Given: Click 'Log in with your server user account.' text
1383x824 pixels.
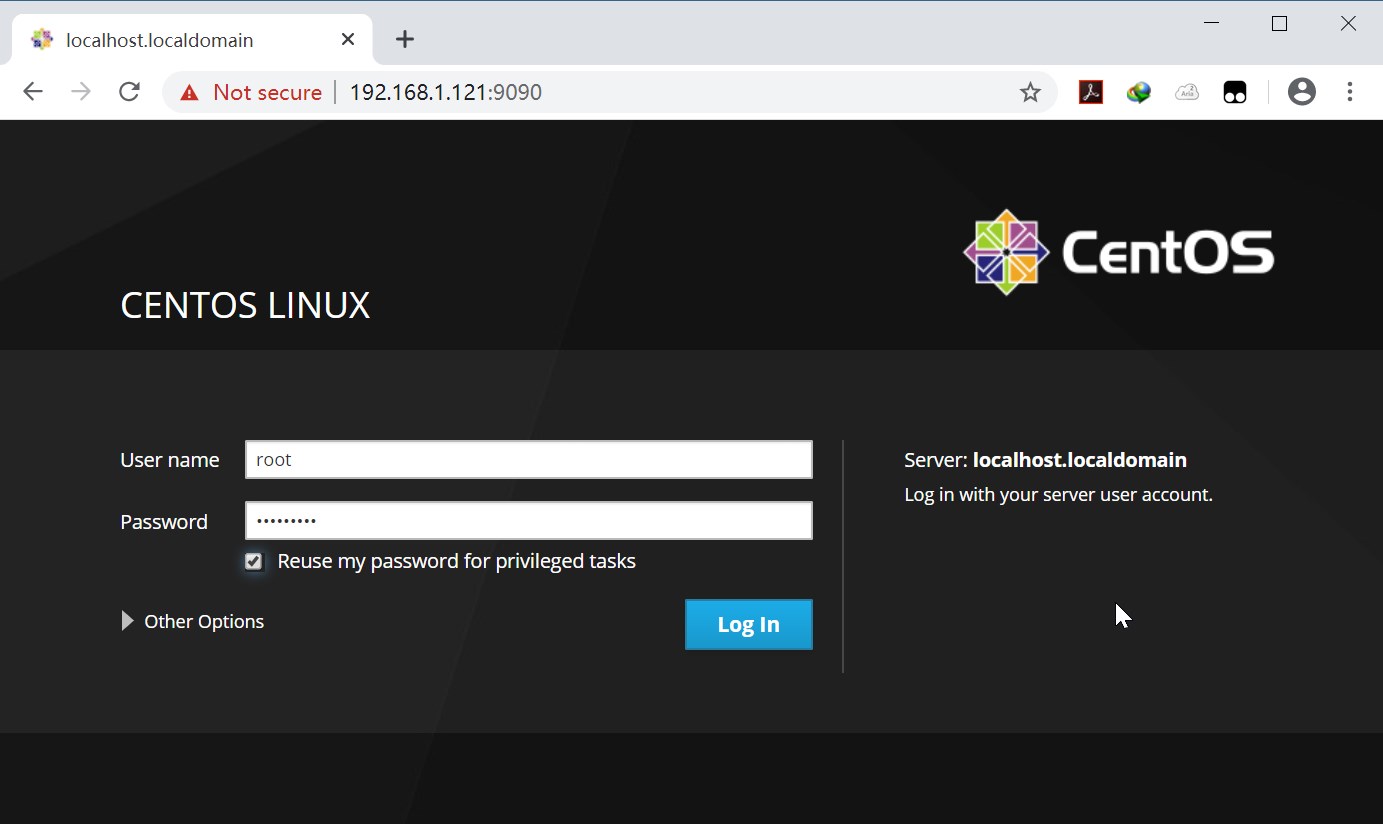Looking at the screenshot, I should point(1058,494).
